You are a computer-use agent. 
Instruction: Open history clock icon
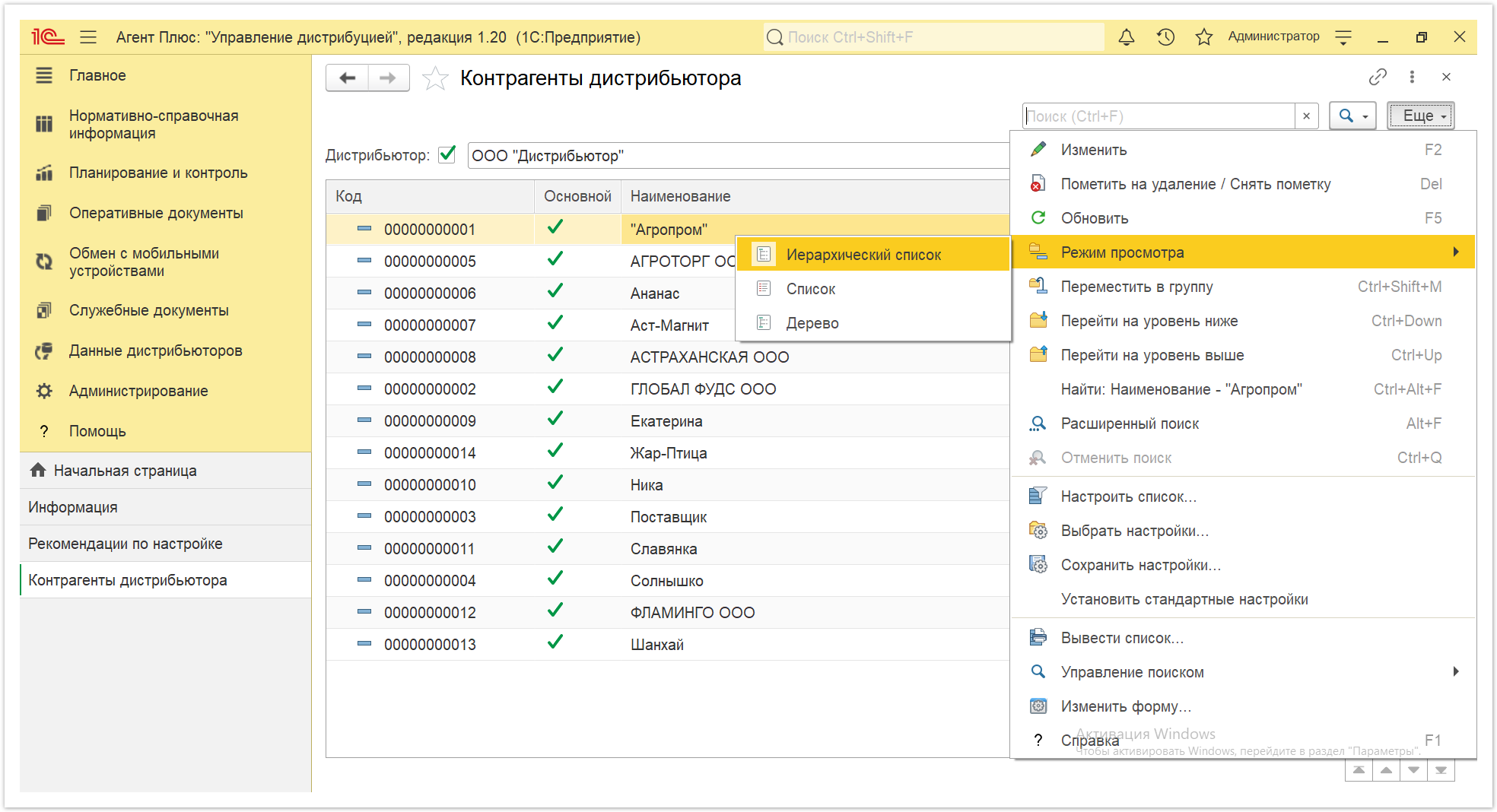tap(1165, 36)
